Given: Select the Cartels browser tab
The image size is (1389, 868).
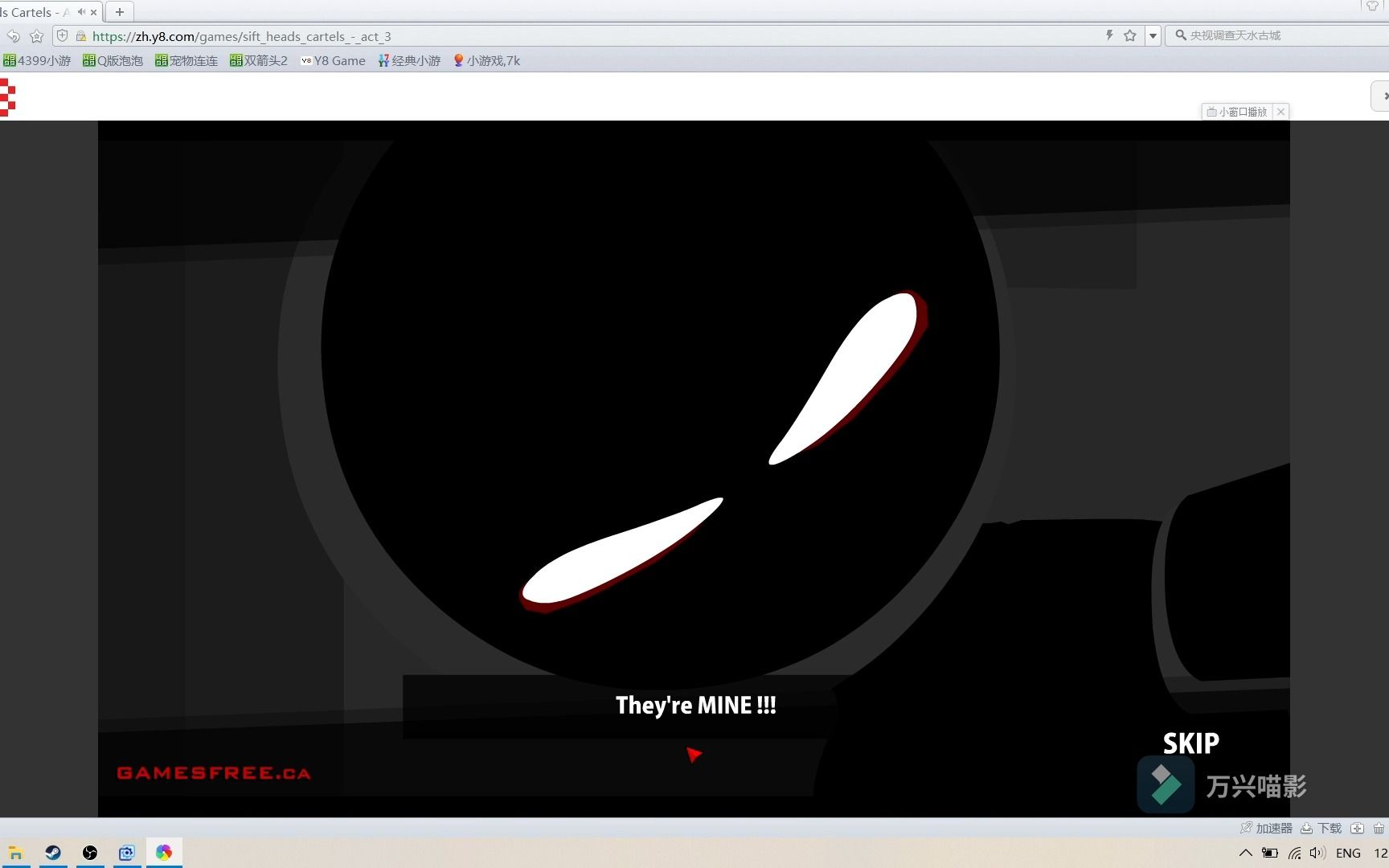Looking at the screenshot, I should [x=36, y=12].
